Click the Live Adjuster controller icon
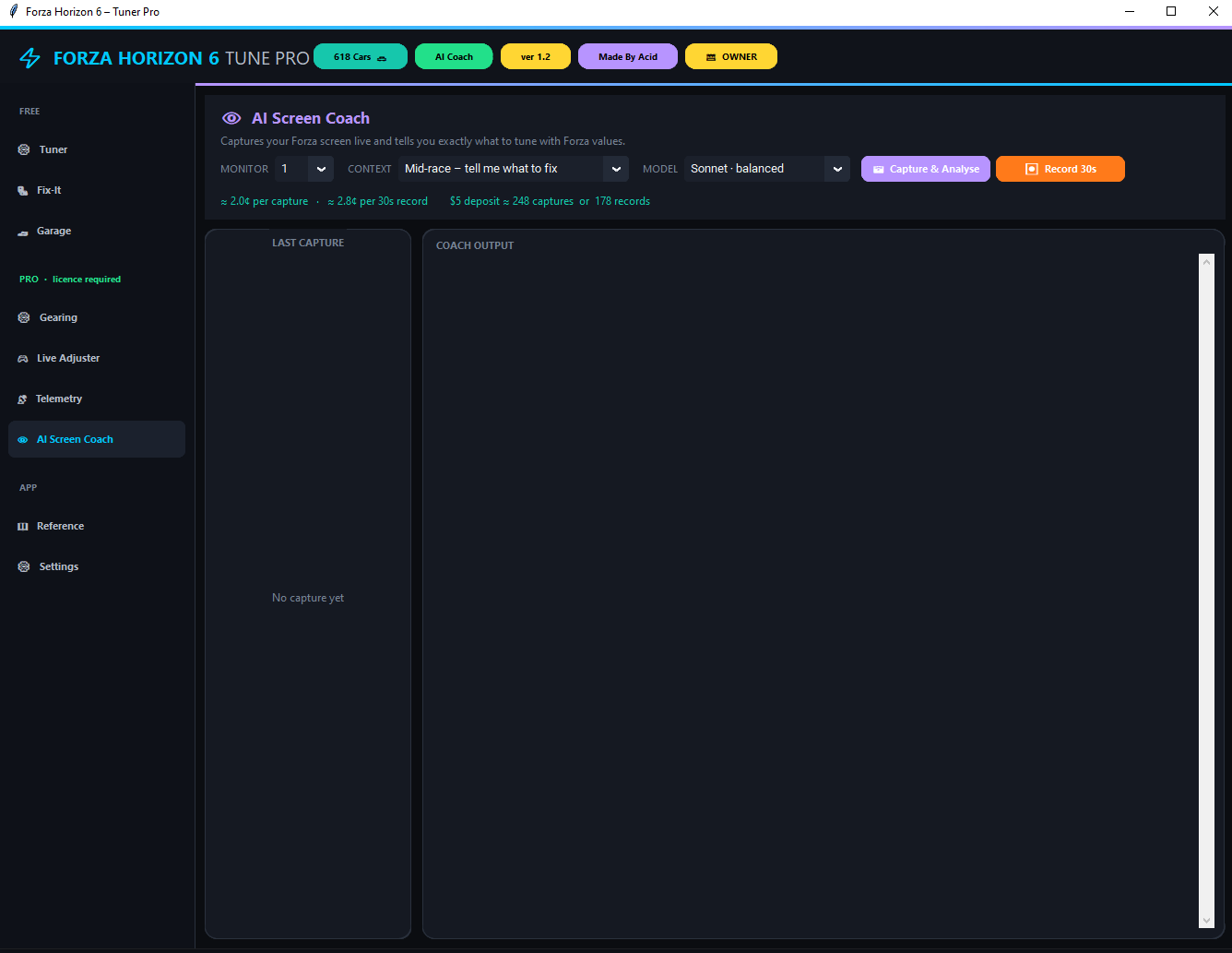 click(23, 358)
